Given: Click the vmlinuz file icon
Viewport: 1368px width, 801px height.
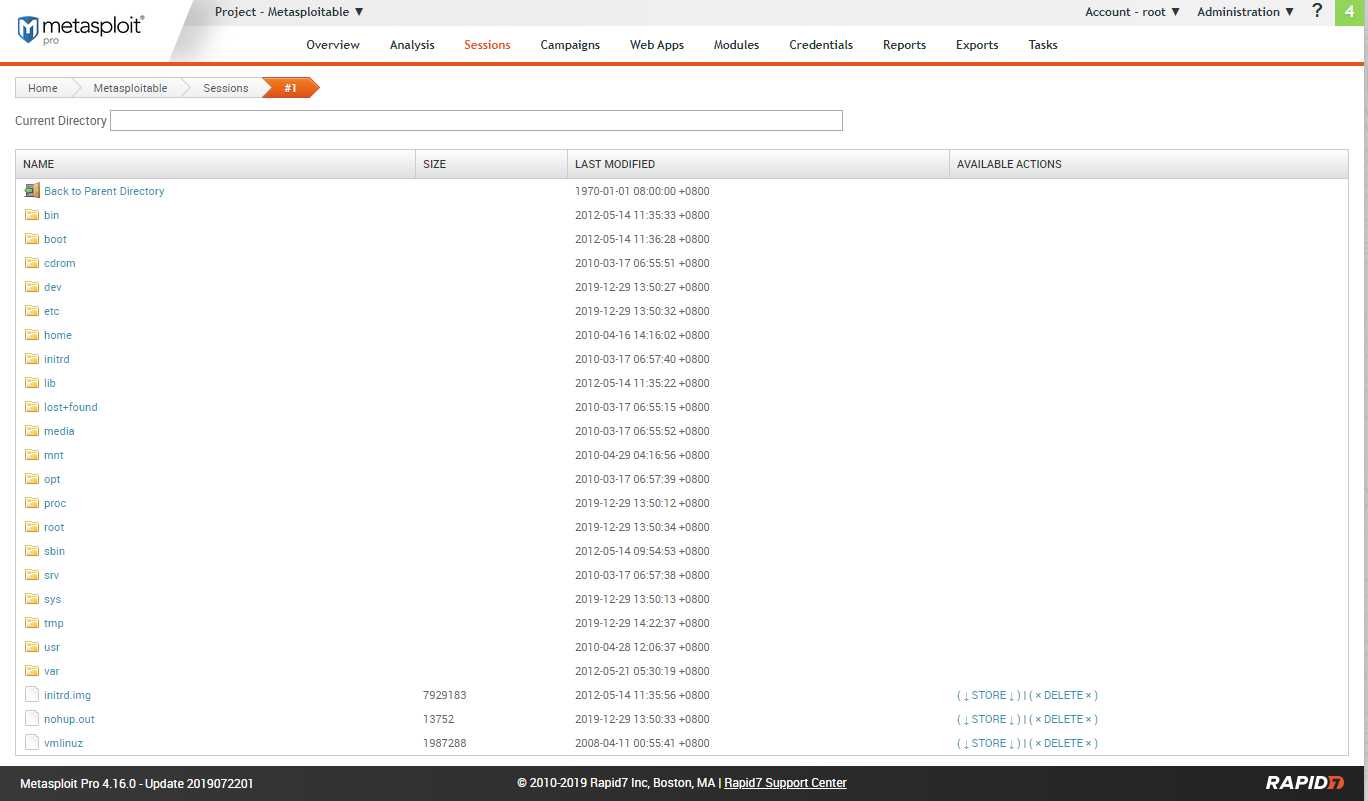Looking at the screenshot, I should pos(32,743).
